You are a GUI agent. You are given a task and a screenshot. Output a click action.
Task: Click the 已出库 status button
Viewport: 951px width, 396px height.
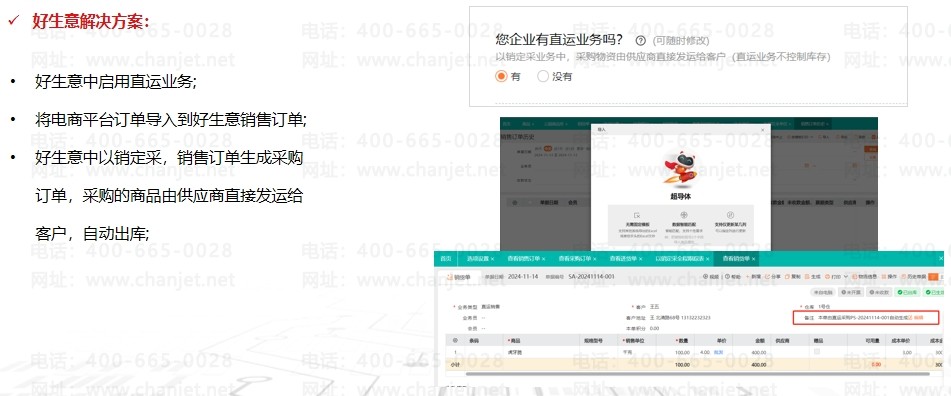pos(907,292)
